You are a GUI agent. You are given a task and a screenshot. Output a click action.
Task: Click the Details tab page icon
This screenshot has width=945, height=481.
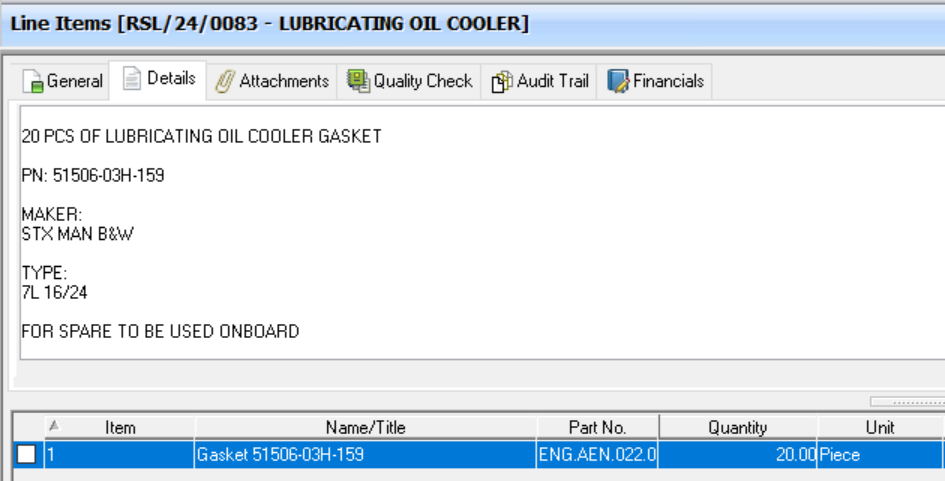[x=132, y=79]
